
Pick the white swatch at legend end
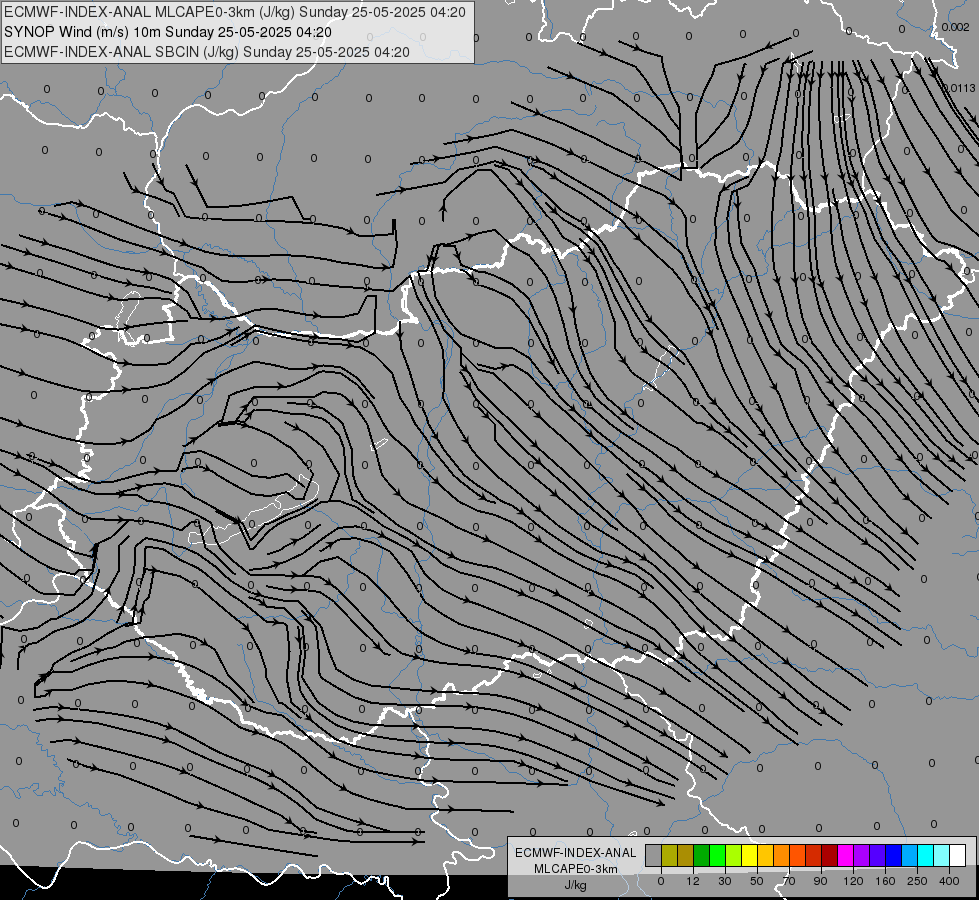point(958,855)
